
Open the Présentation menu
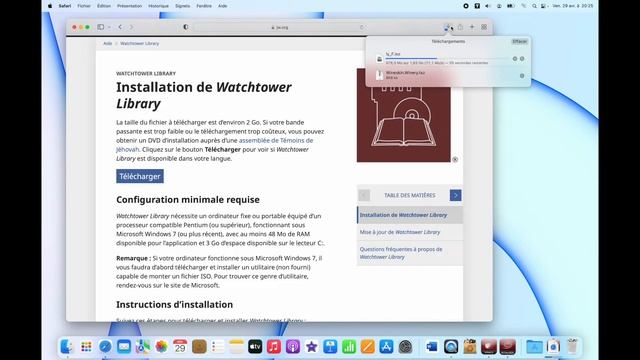tap(129, 6)
